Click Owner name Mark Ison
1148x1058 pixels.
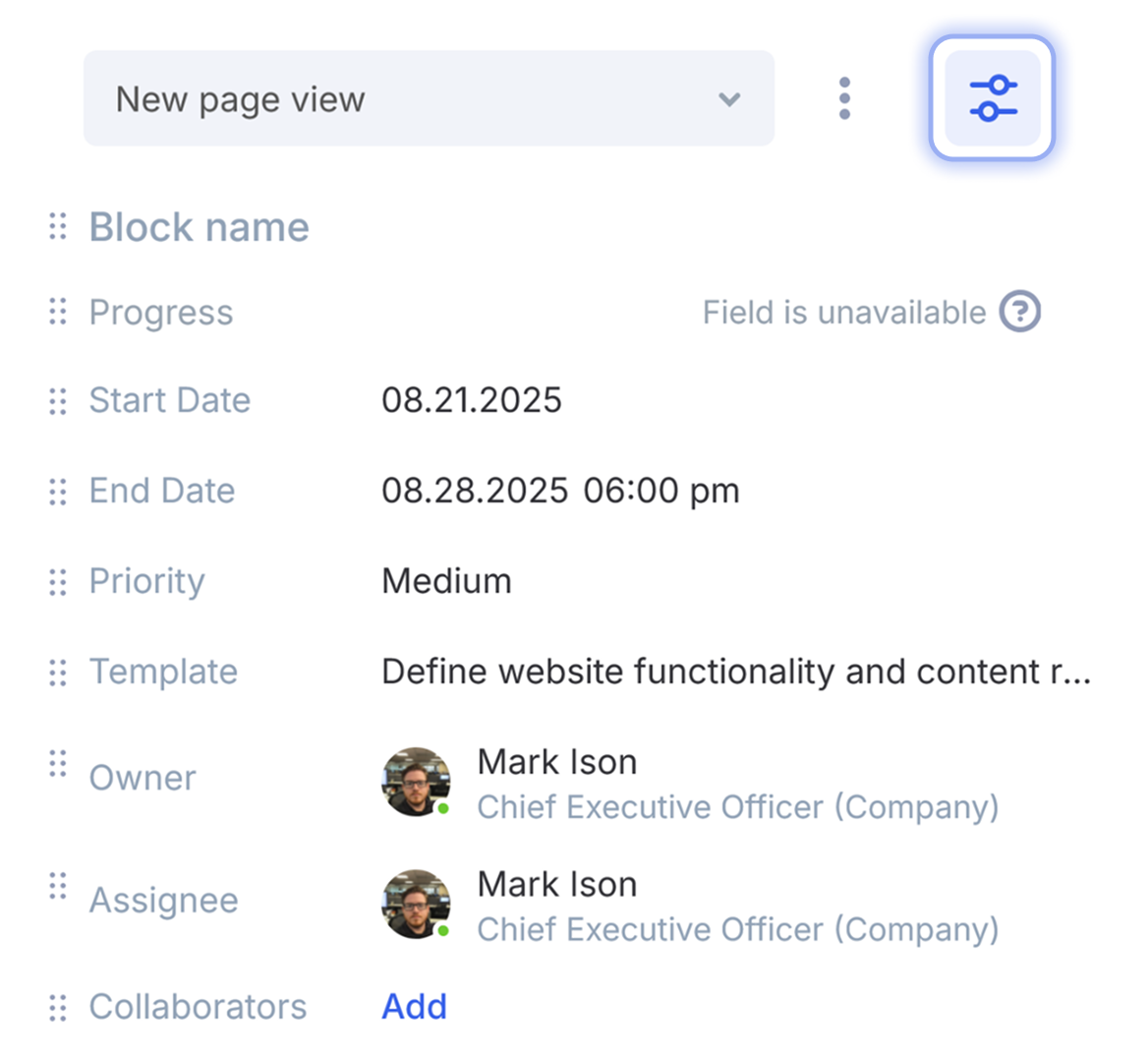pos(556,762)
